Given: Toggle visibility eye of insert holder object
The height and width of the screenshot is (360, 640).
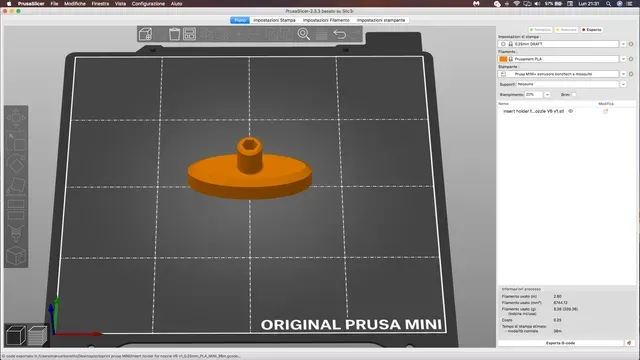Looking at the screenshot, I should tap(571, 111).
